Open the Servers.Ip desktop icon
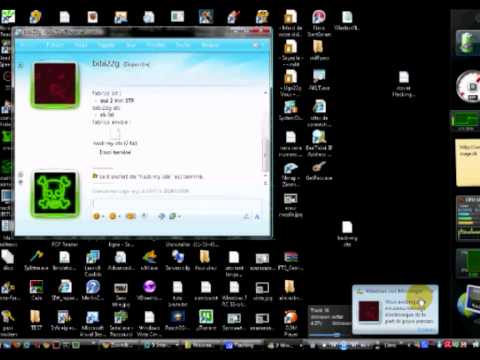The height and width of the screenshot is (360, 480). 178,260
